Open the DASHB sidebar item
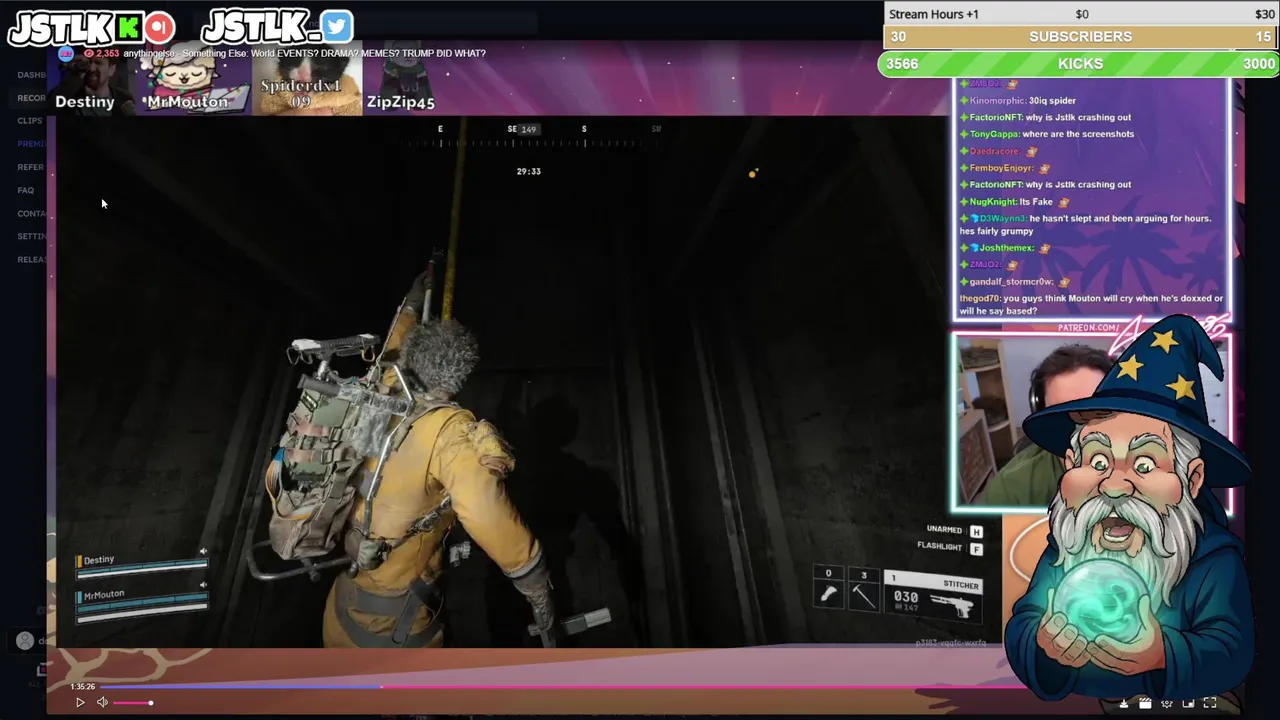This screenshot has width=1280, height=720. pyautogui.click(x=31, y=75)
